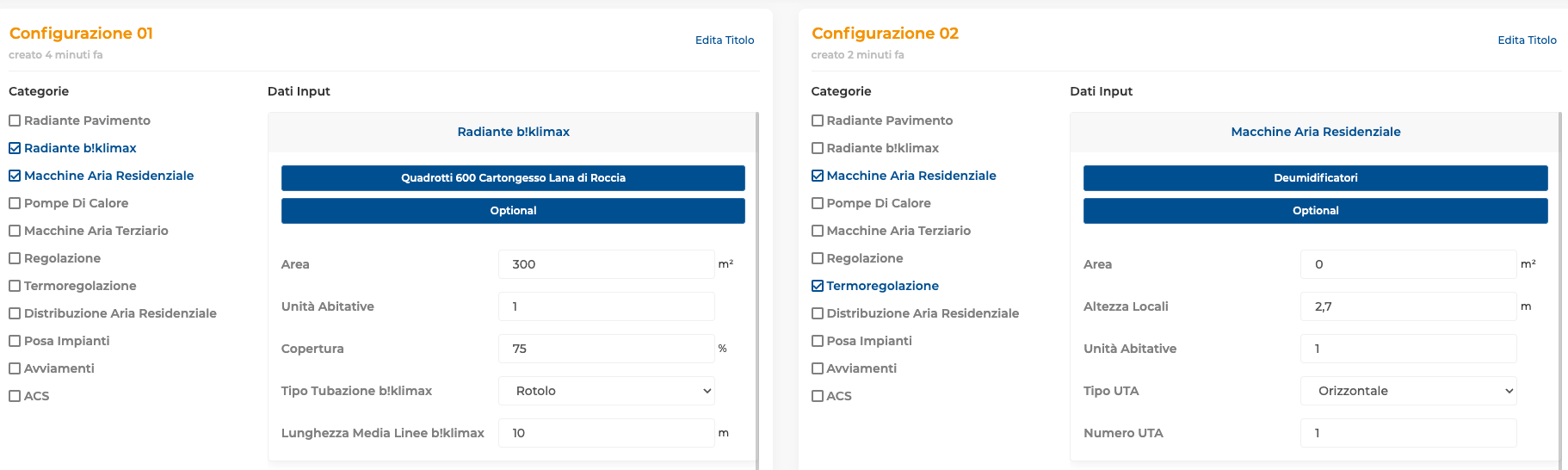Image resolution: width=1568 pixels, height=470 pixels.
Task: Click the Copertura percentage input field
Action: [607, 349]
